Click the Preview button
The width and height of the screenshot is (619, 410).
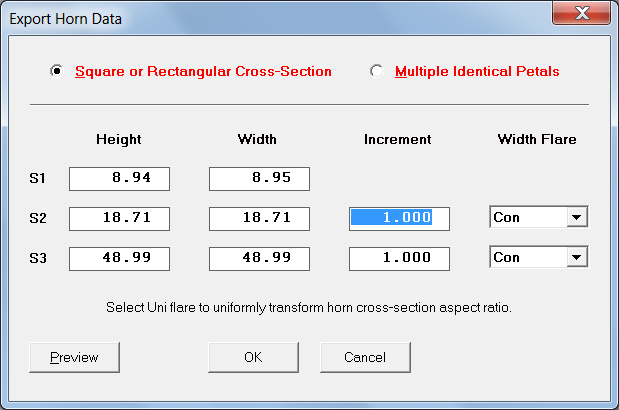click(x=74, y=358)
